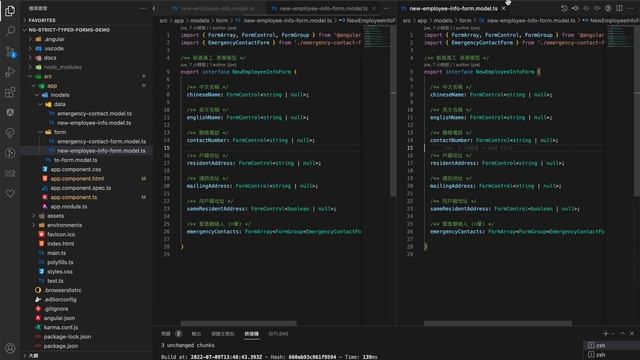The width and height of the screenshot is (640, 360).
Task: Open to-form.model.ts in explorer
Action: (x=76, y=160)
